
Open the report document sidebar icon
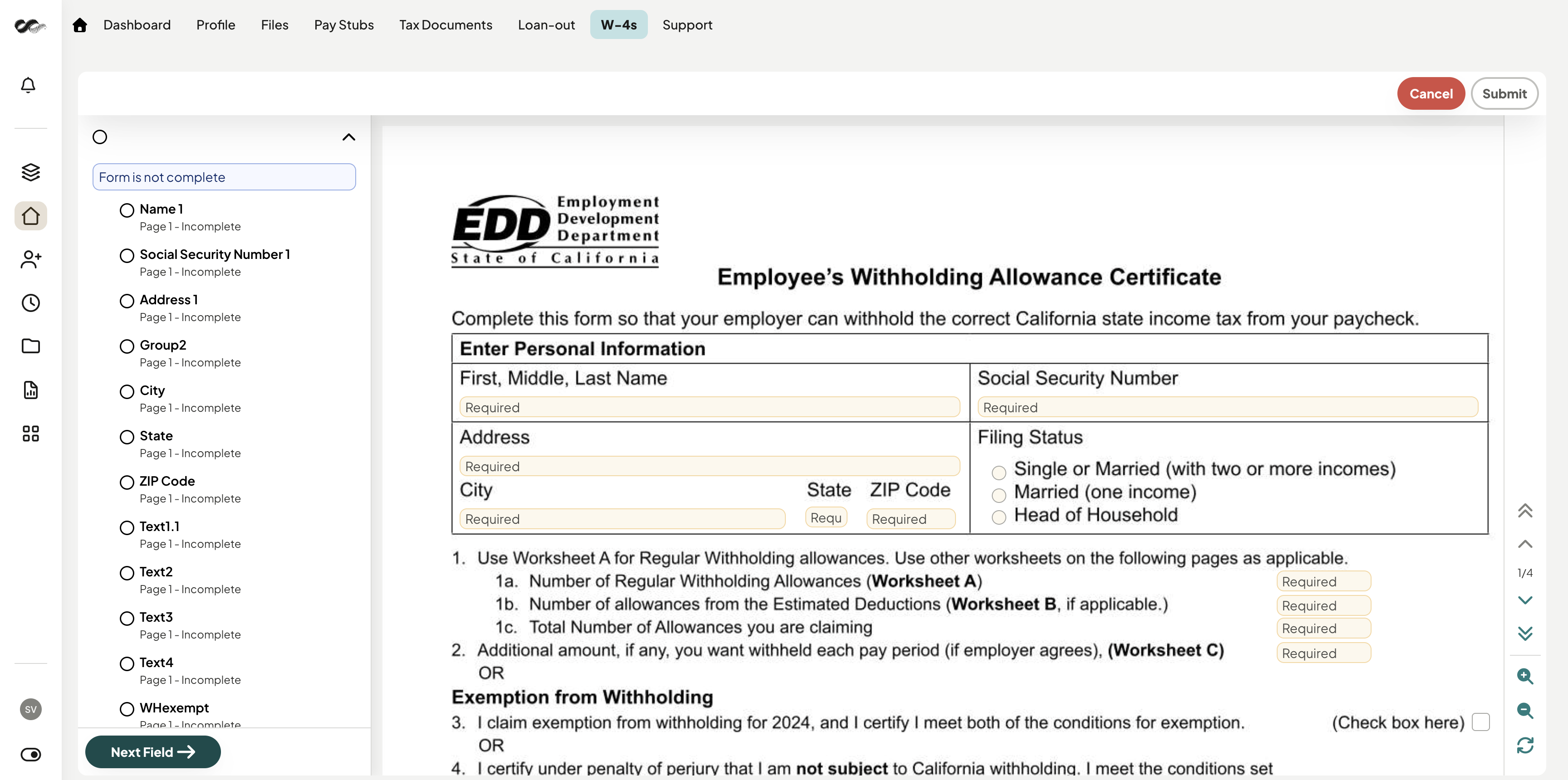[x=31, y=390]
